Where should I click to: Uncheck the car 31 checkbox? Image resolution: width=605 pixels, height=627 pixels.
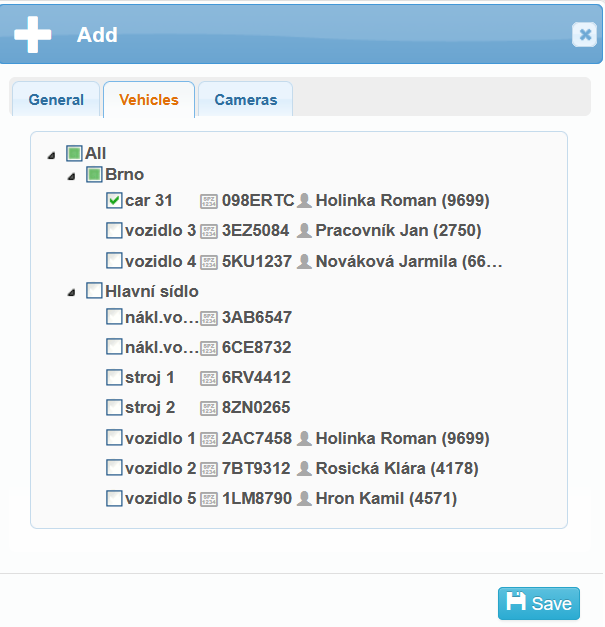click(x=114, y=201)
